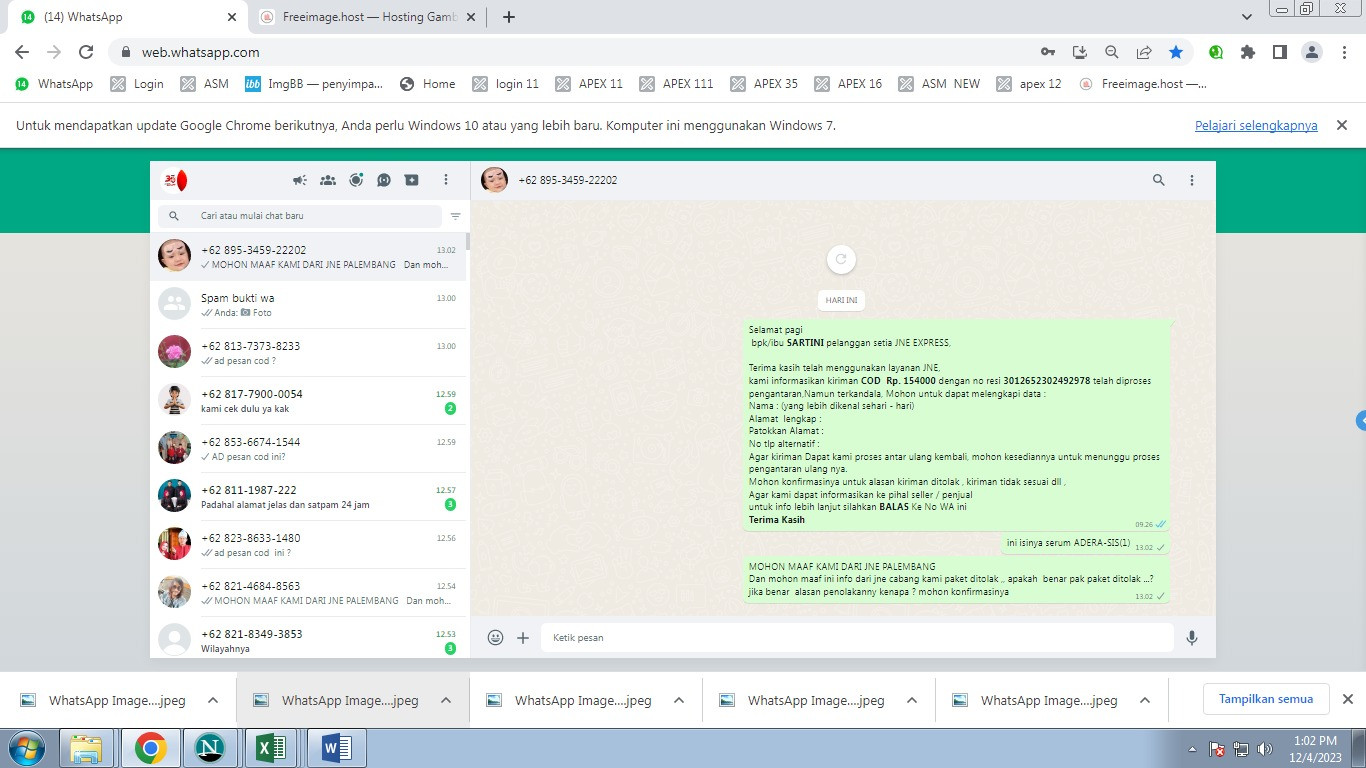
Task: Click the install app icon in address bar
Action: coord(1080,52)
